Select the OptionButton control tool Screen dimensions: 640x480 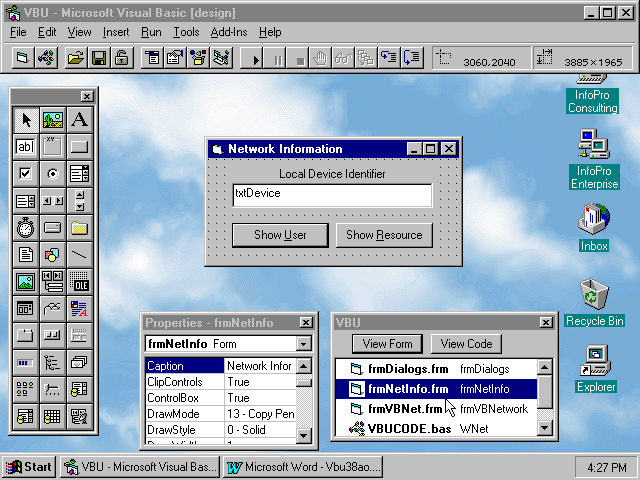[x=52, y=174]
